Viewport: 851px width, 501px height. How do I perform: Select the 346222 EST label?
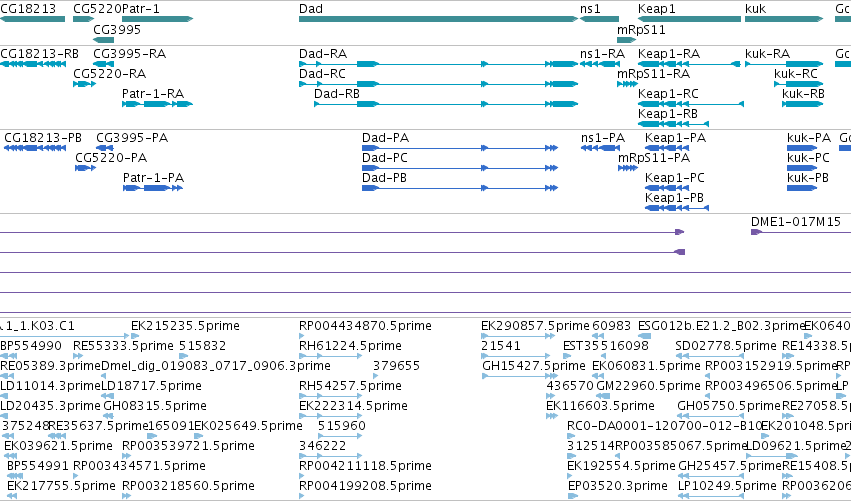point(322,446)
